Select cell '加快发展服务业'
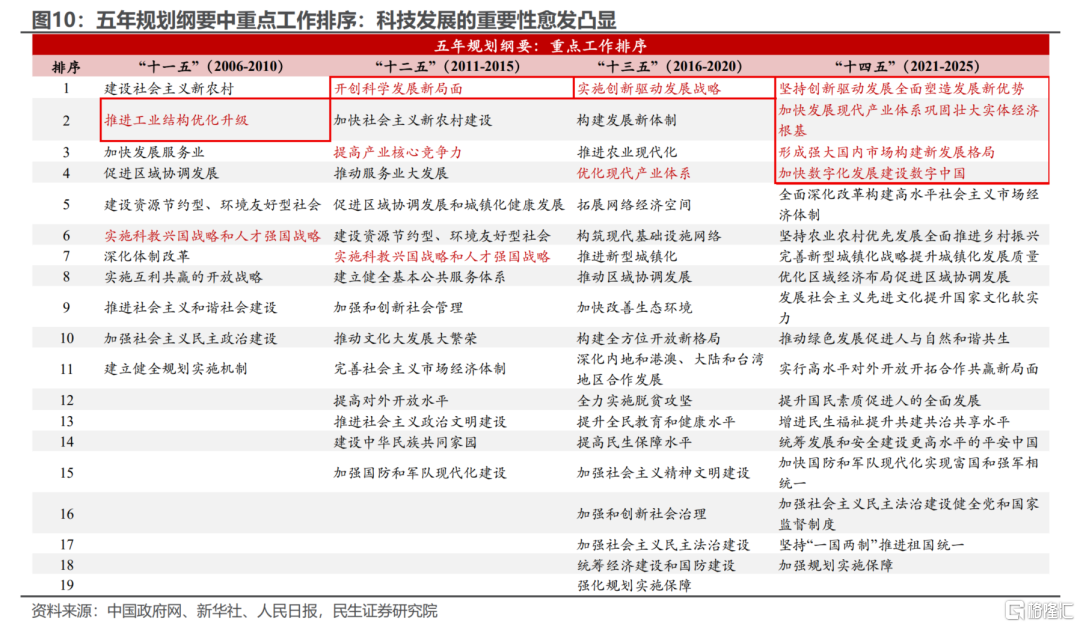The width and height of the screenshot is (1080, 627). [154, 152]
